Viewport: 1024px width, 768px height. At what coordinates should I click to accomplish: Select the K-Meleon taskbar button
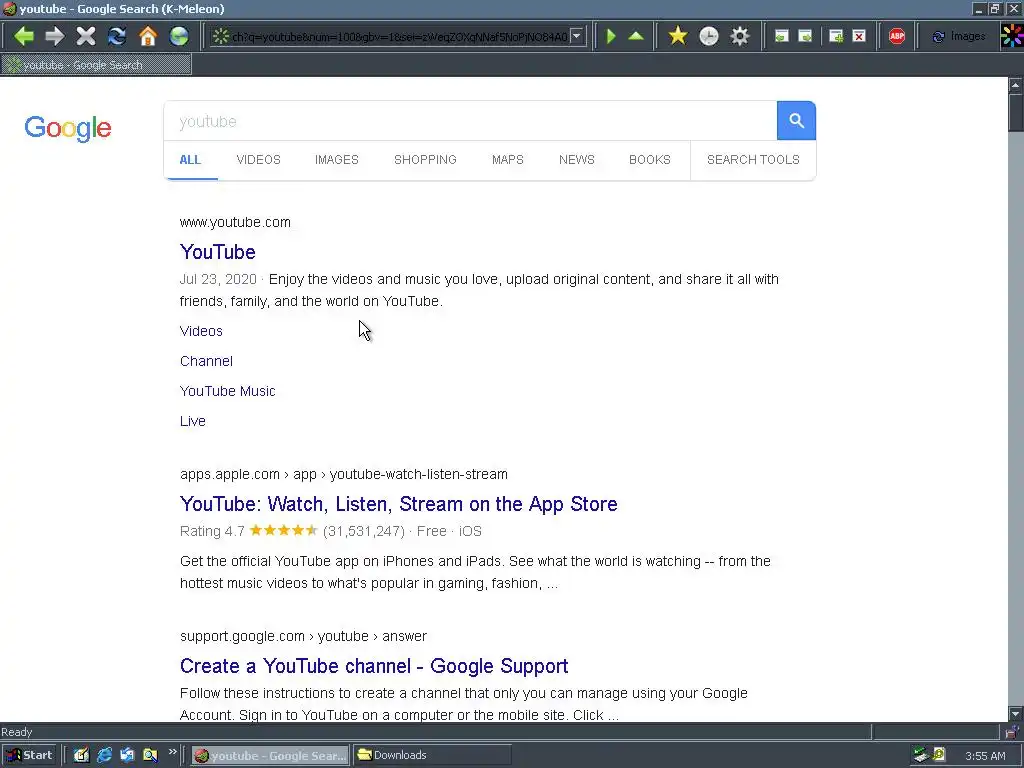click(270, 756)
